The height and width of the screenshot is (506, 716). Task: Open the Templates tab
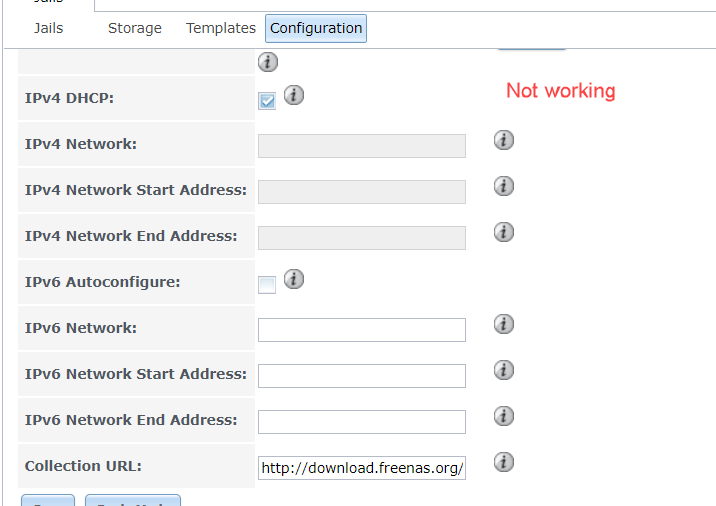click(x=221, y=28)
